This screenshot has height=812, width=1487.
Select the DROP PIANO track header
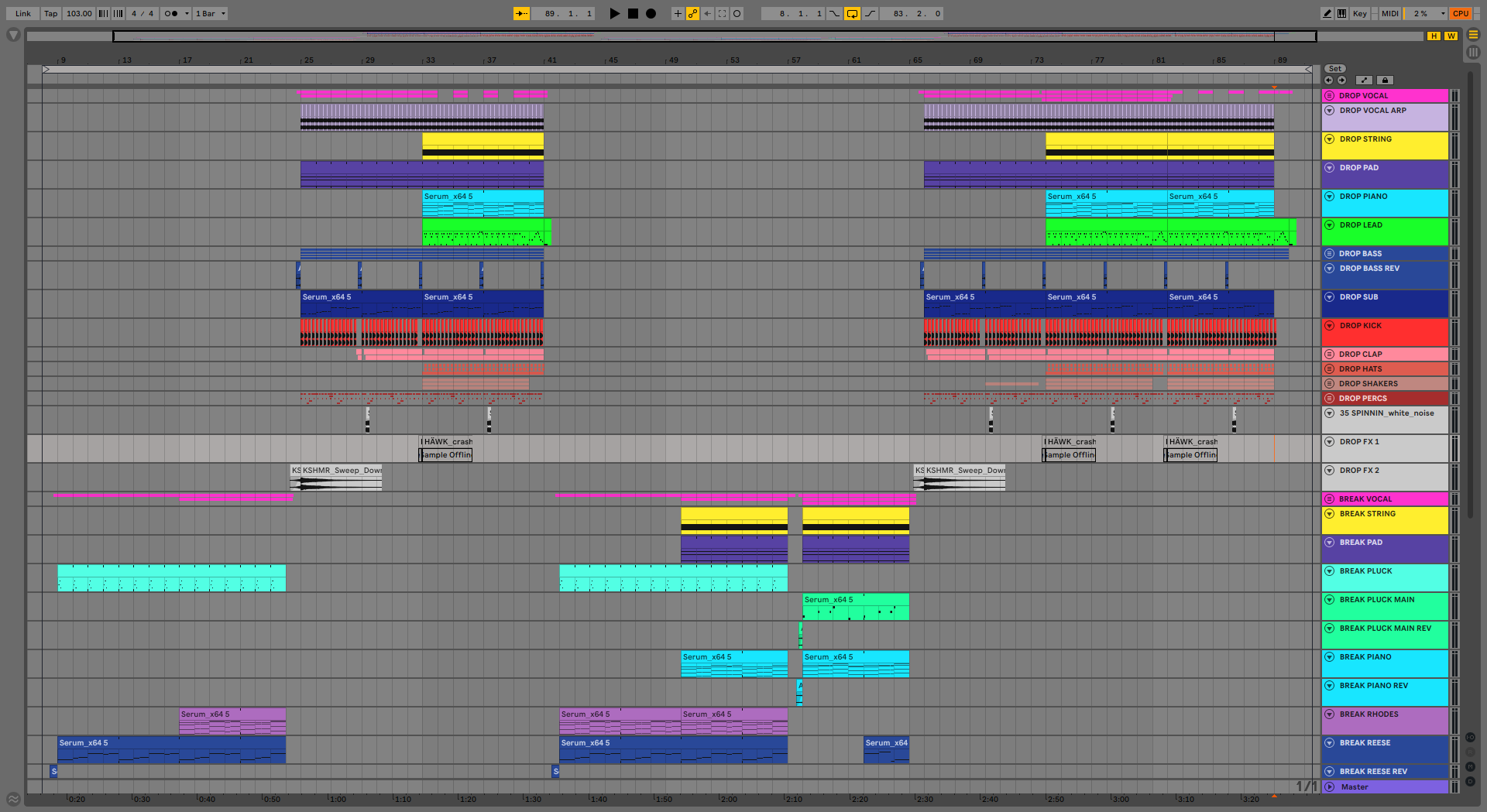[1385, 203]
